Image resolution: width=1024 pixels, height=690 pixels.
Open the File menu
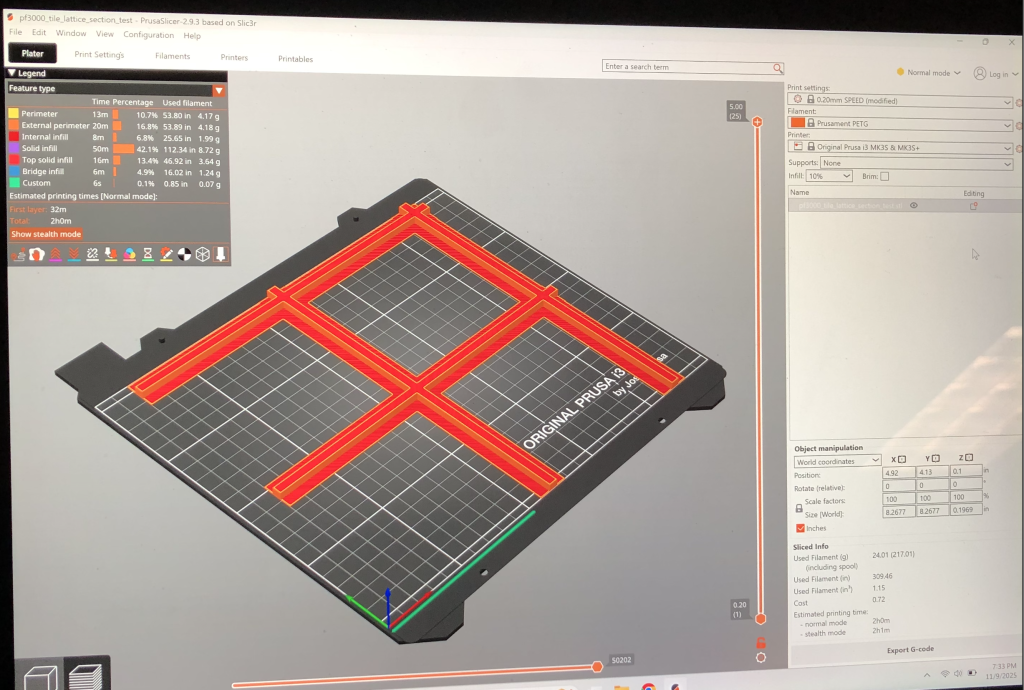coord(15,32)
